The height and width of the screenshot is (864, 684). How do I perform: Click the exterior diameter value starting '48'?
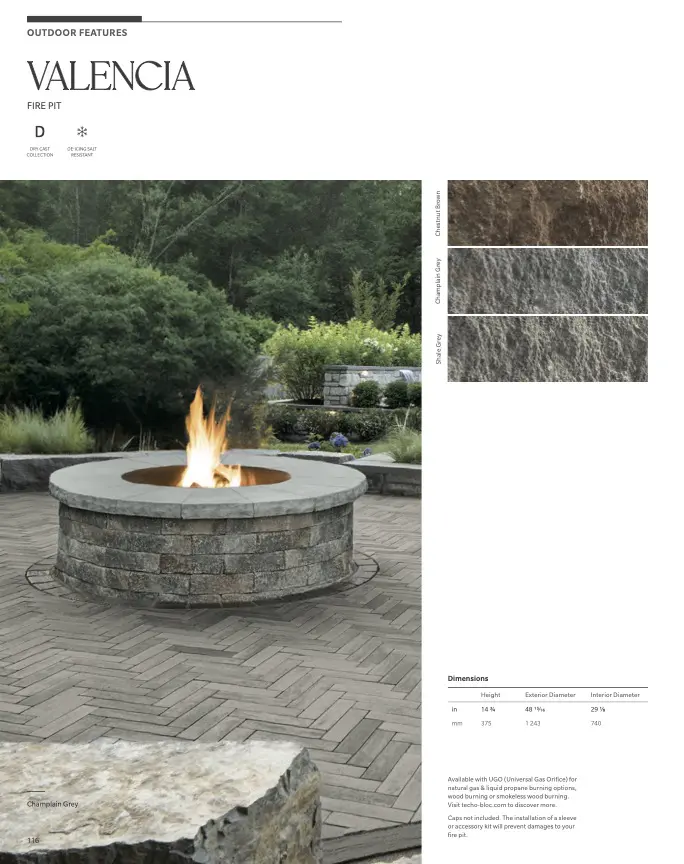click(535, 709)
